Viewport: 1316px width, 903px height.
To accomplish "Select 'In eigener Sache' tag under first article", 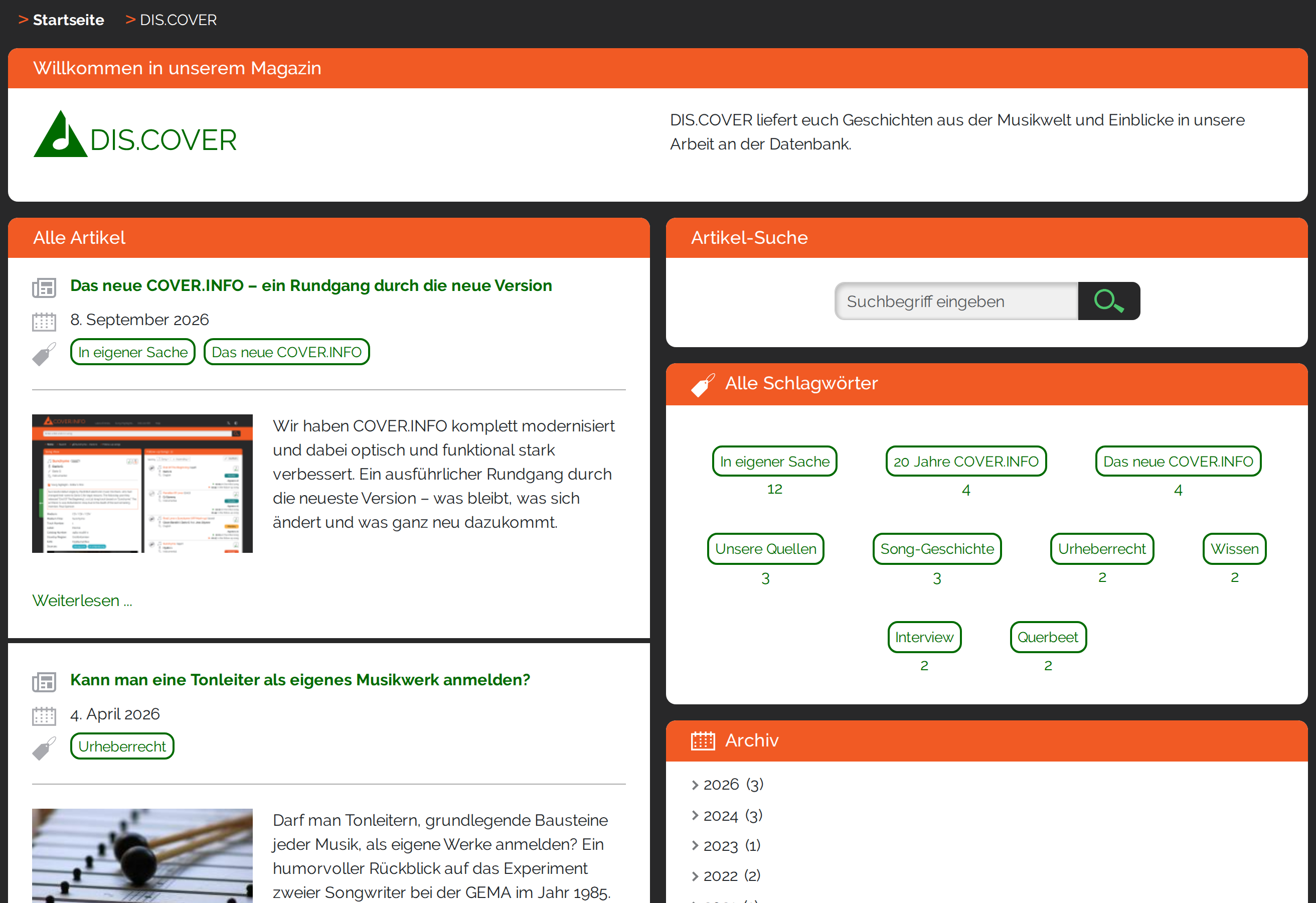I will 133,352.
